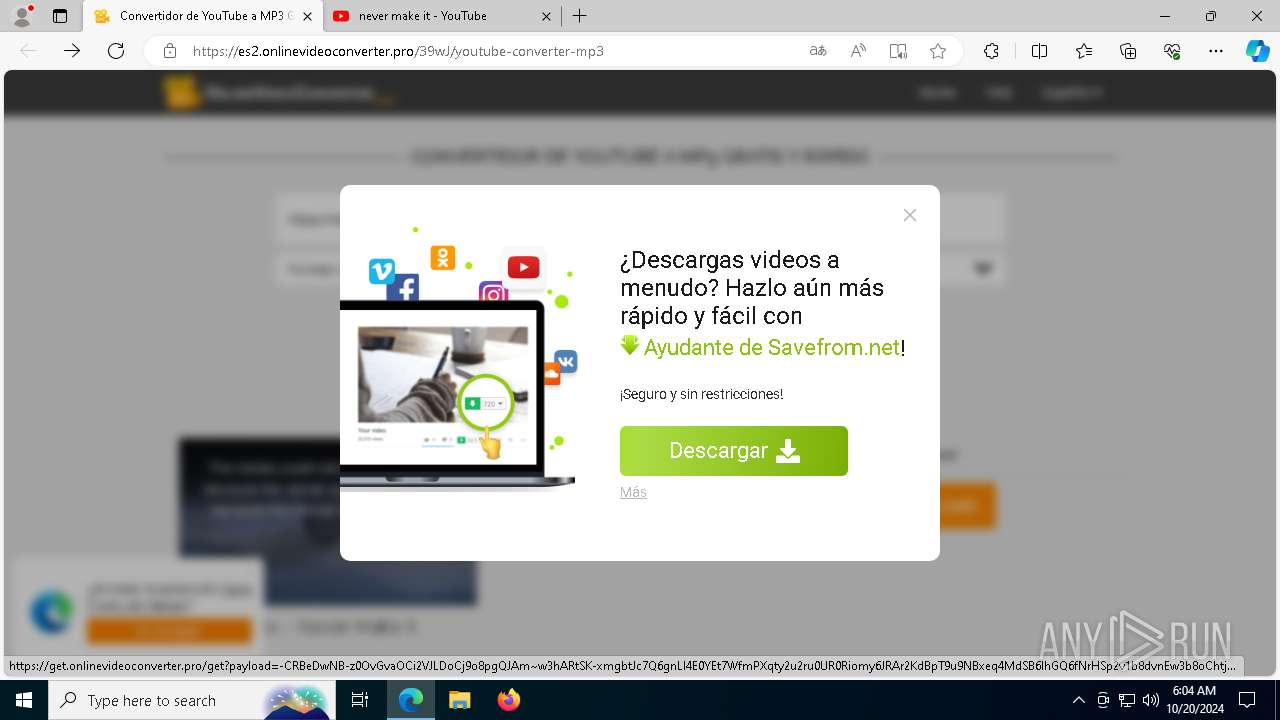Screen dimensions: 1280x720
Task: Click the Facebook icon in popup illustration
Action: pyautogui.click(x=403, y=288)
